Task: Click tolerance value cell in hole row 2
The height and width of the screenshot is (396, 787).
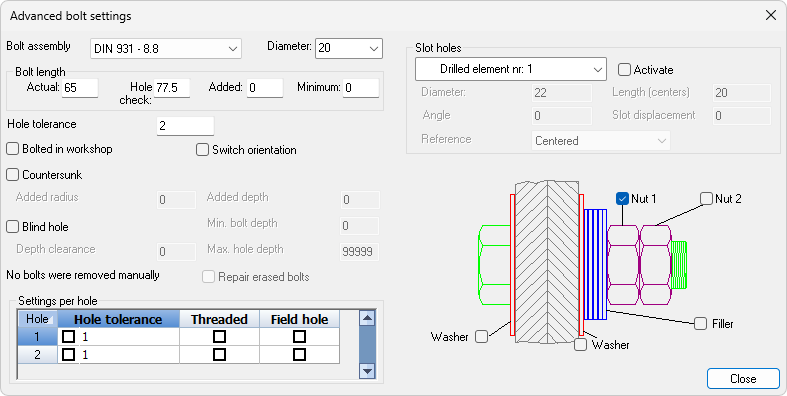Action: click(x=129, y=354)
